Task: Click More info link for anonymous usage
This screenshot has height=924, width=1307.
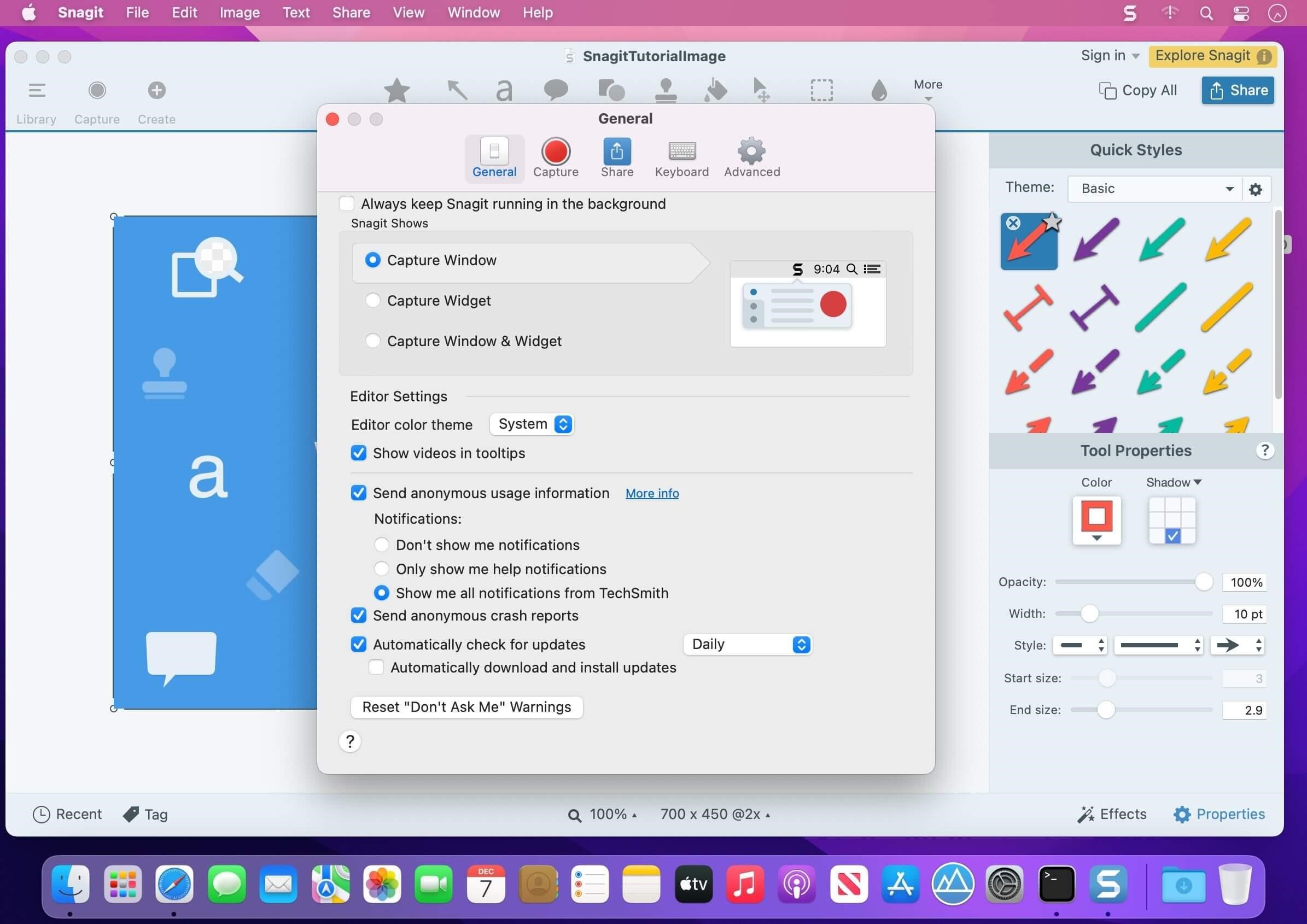Action: coord(652,493)
